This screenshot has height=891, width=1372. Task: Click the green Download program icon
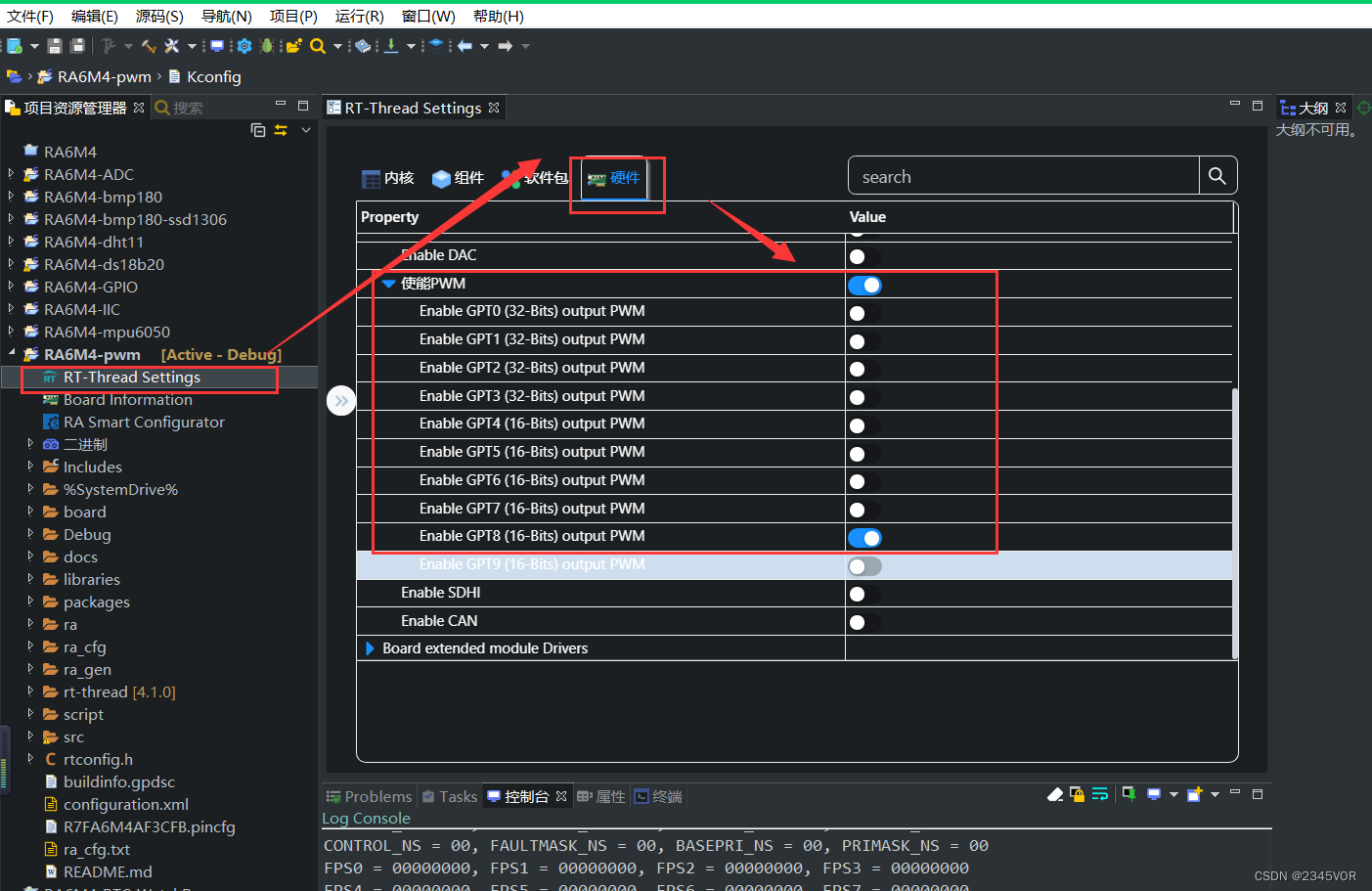391,46
